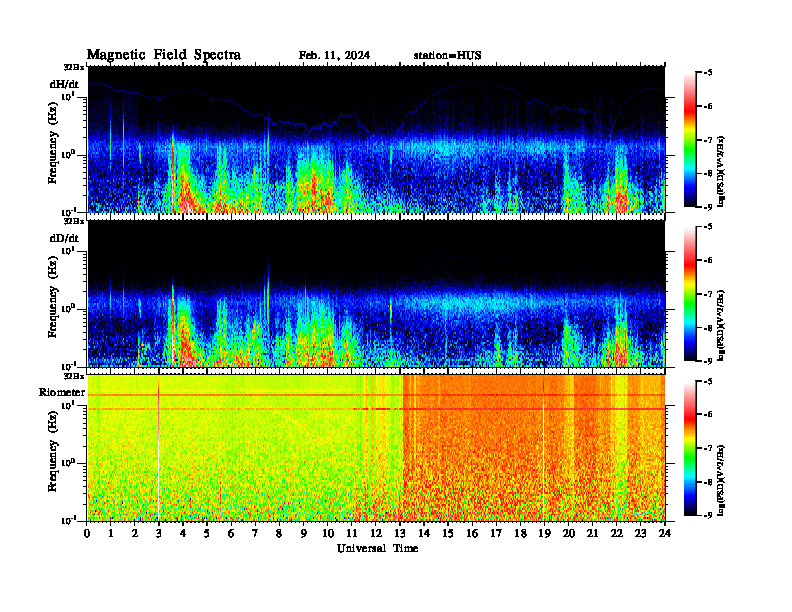The height and width of the screenshot is (612, 792).
Task: Click hour tick label "4" on time axis
Action: [183, 534]
